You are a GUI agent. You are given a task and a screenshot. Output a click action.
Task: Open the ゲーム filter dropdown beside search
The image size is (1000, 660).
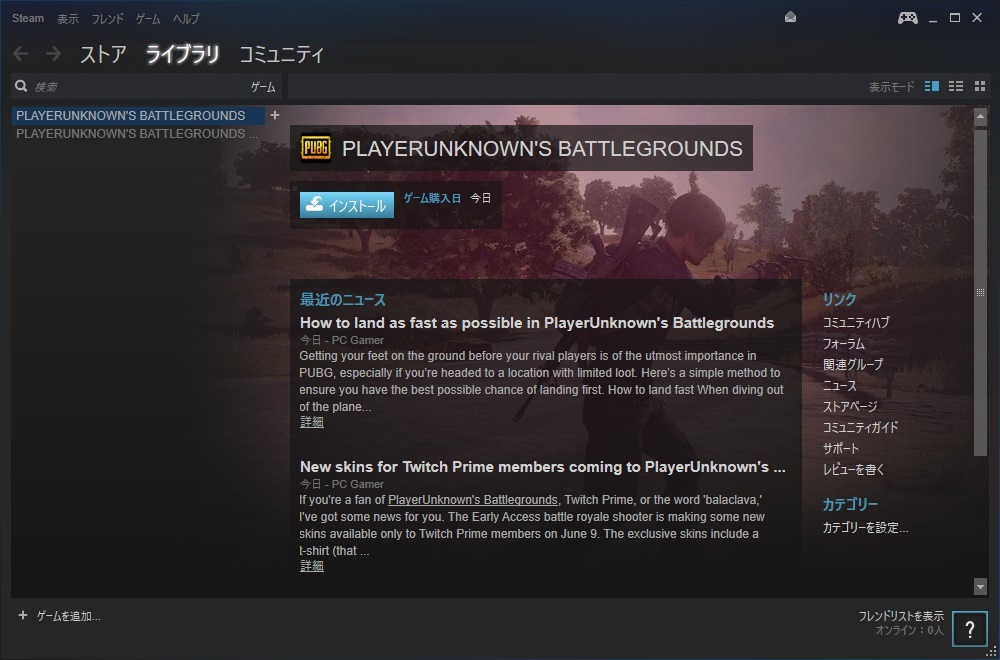coord(263,87)
